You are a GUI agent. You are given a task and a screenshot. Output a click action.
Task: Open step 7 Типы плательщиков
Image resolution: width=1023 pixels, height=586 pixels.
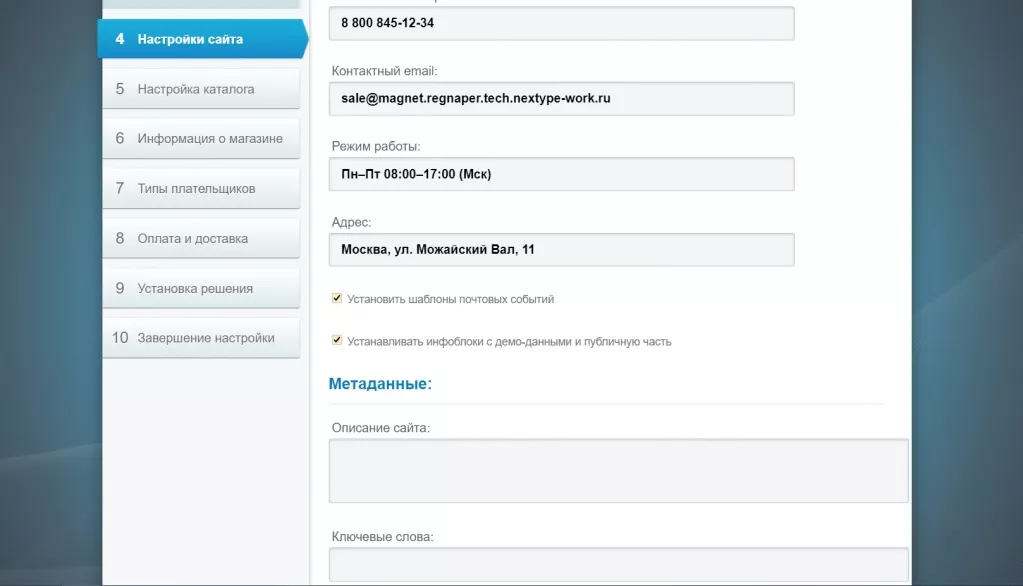click(x=201, y=189)
